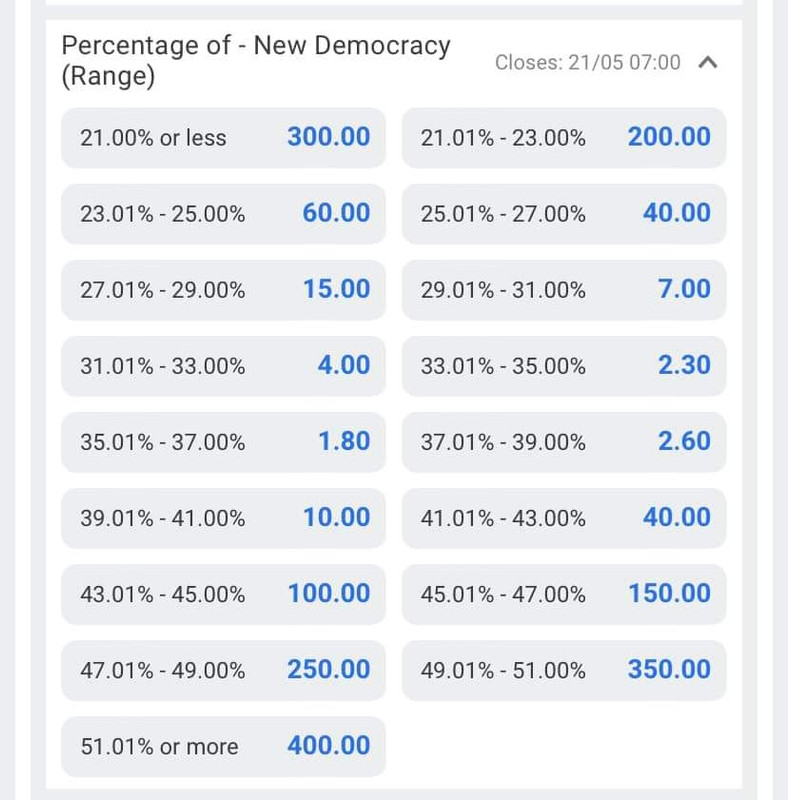Pick the 35.01% - 37.00% selection
This screenshot has height=800, width=788.
pyautogui.click(x=223, y=442)
